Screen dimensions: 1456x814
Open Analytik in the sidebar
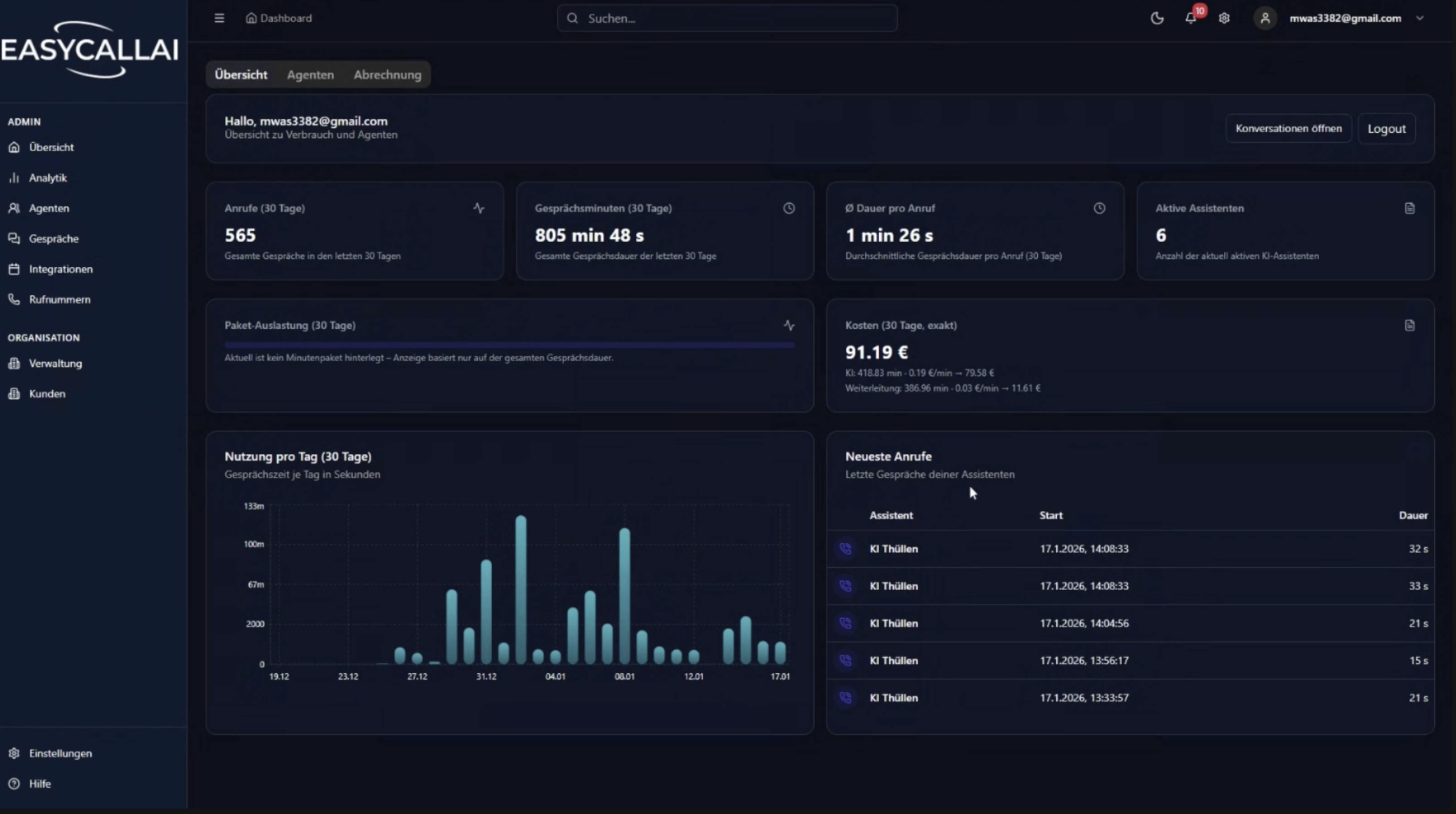(48, 178)
